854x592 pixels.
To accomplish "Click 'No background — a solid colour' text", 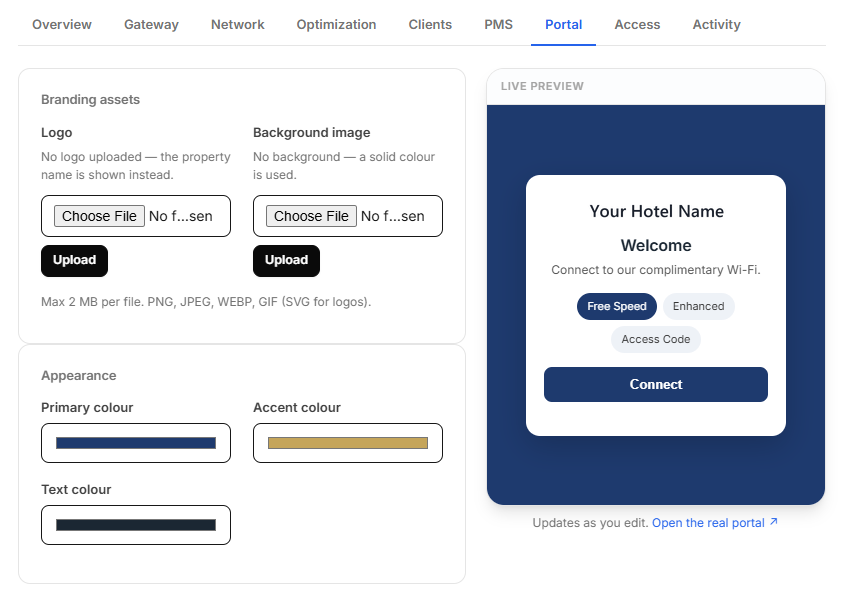I will click(x=344, y=166).
